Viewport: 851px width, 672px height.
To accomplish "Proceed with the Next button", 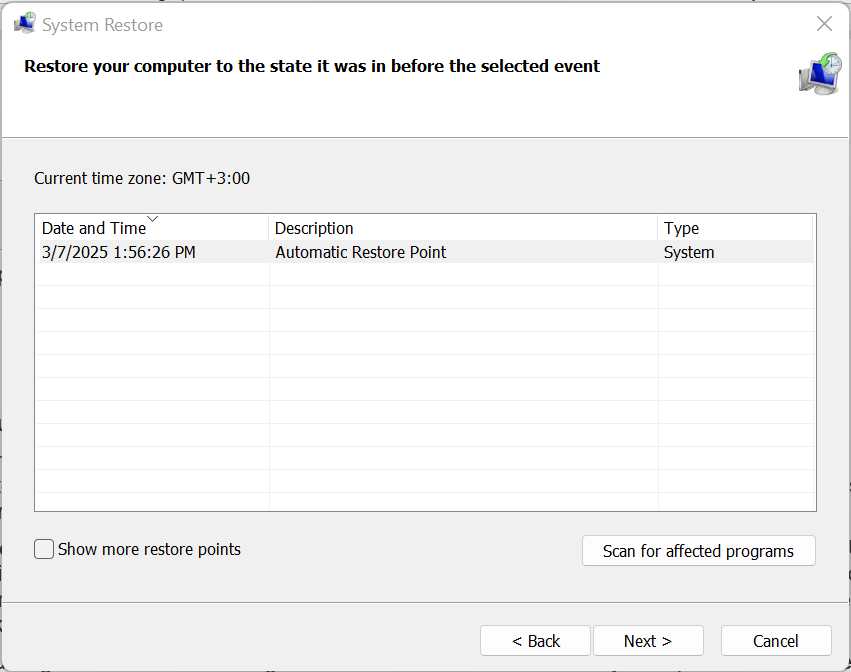I will [x=647, y=641].
